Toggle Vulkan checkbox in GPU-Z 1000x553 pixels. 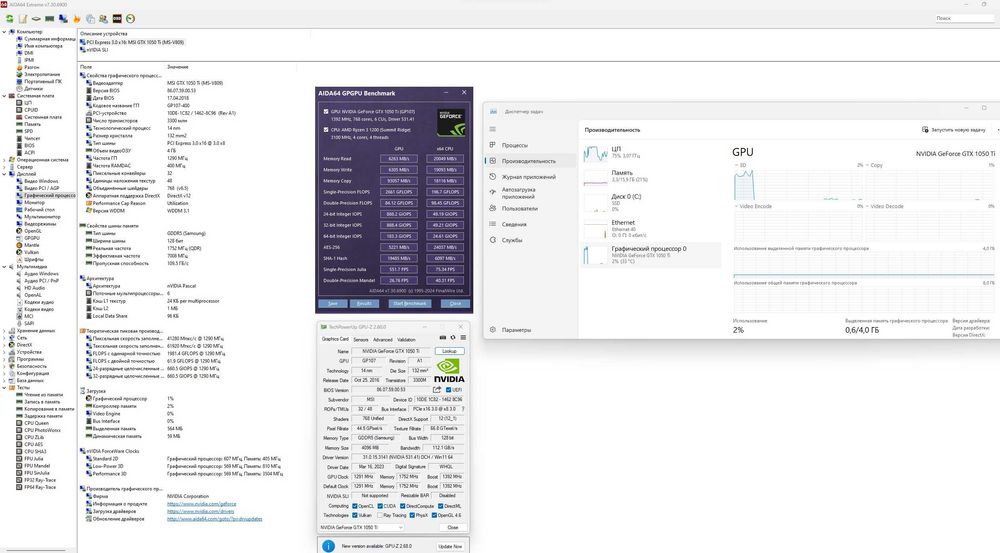(355, 515)
